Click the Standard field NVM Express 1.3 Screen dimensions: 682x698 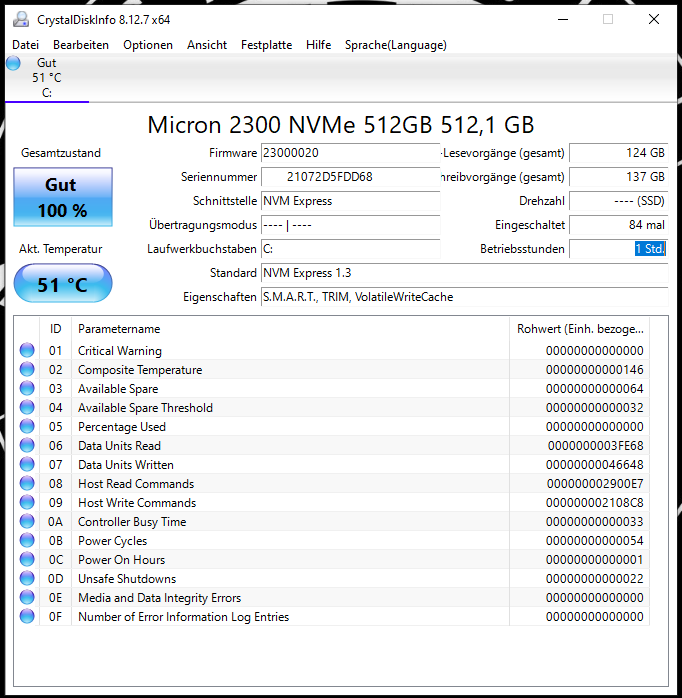tap(464, 273)
